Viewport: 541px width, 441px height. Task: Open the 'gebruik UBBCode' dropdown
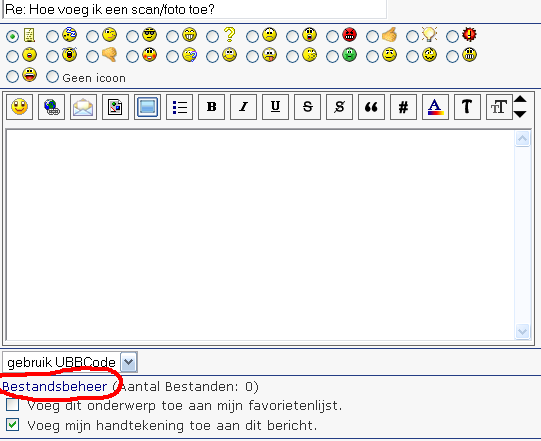pyautogui.click(x=129, y=362)
